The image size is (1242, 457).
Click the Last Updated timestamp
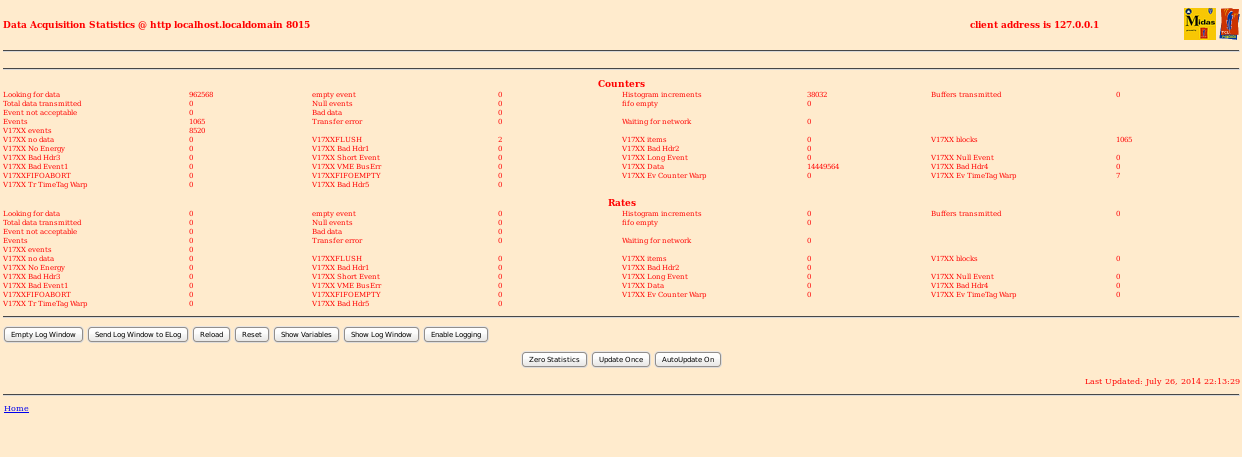click(x=1162, y=381)
